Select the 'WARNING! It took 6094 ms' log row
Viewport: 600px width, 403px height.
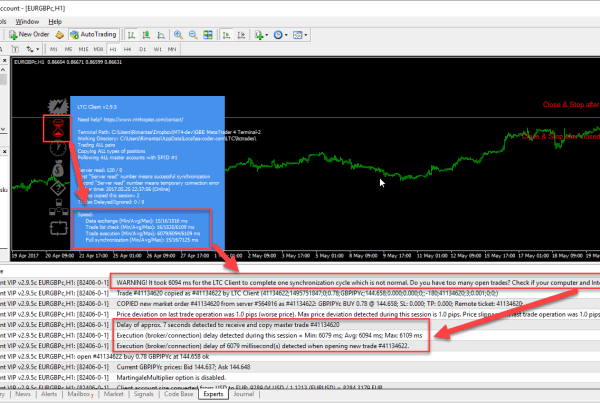pos(300,282)
